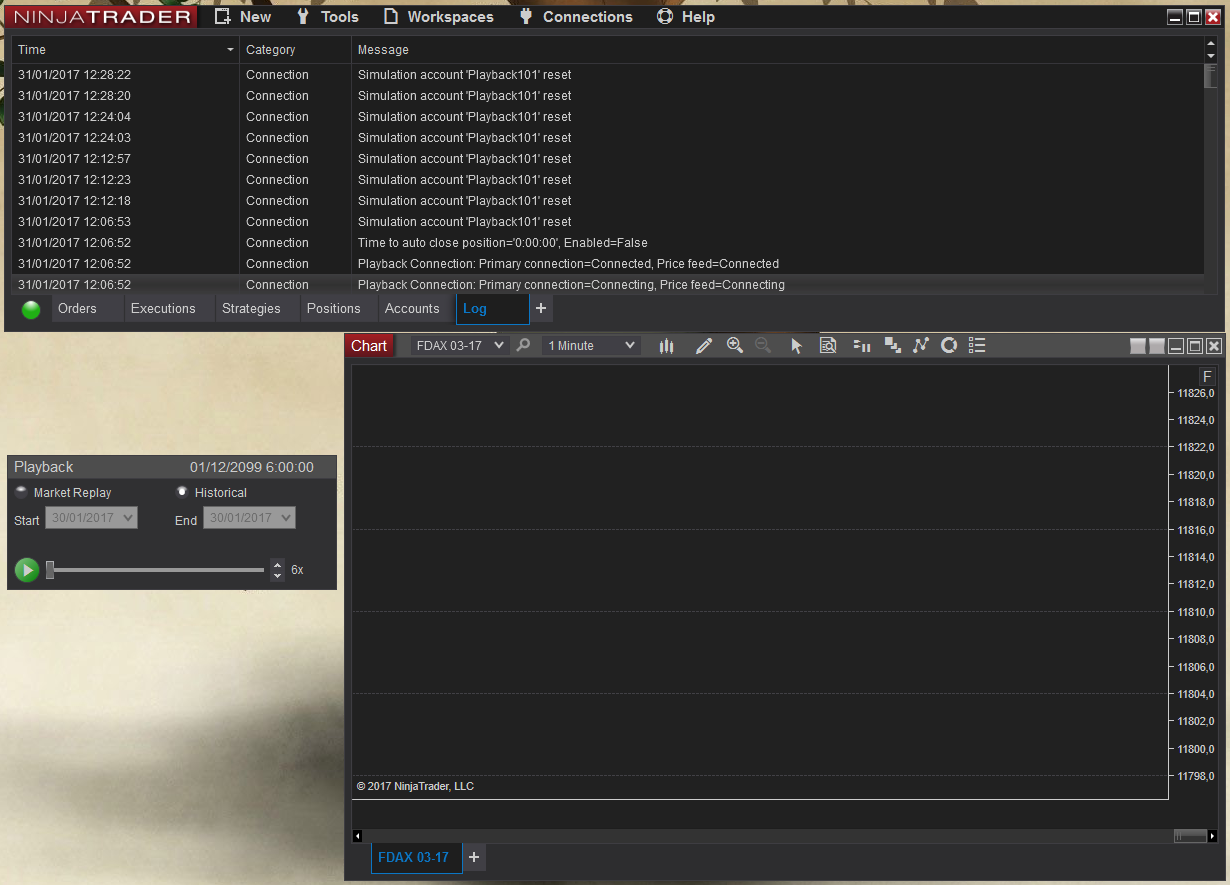Decrease playback speed with down arrow
This screenshot has height=885, width=1230.
pos(278,576)
